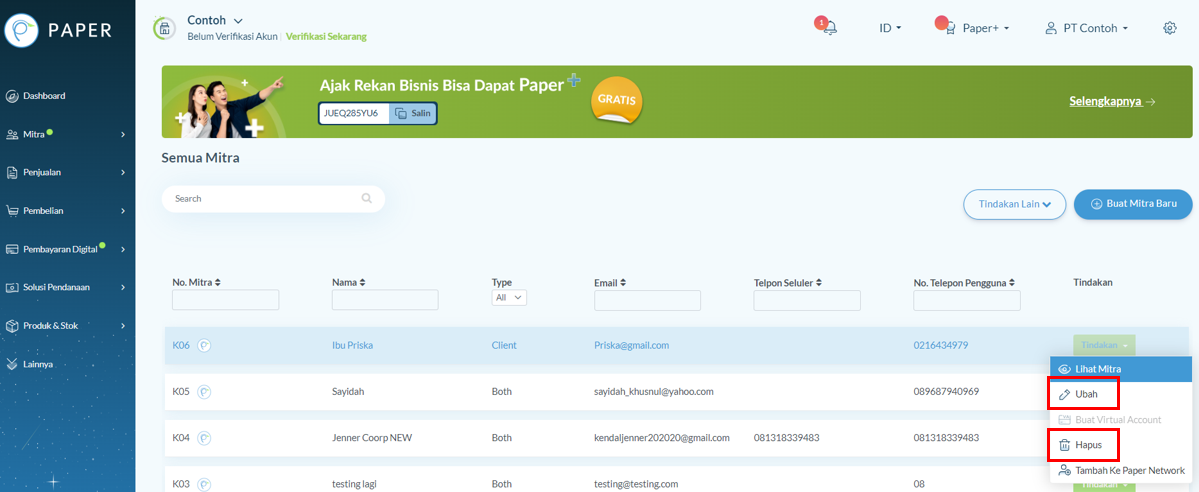The height and width of the screenshot is (492, 1199).
Task: Click the Mitra people icon in sidebar
Action: click(11, 135)
